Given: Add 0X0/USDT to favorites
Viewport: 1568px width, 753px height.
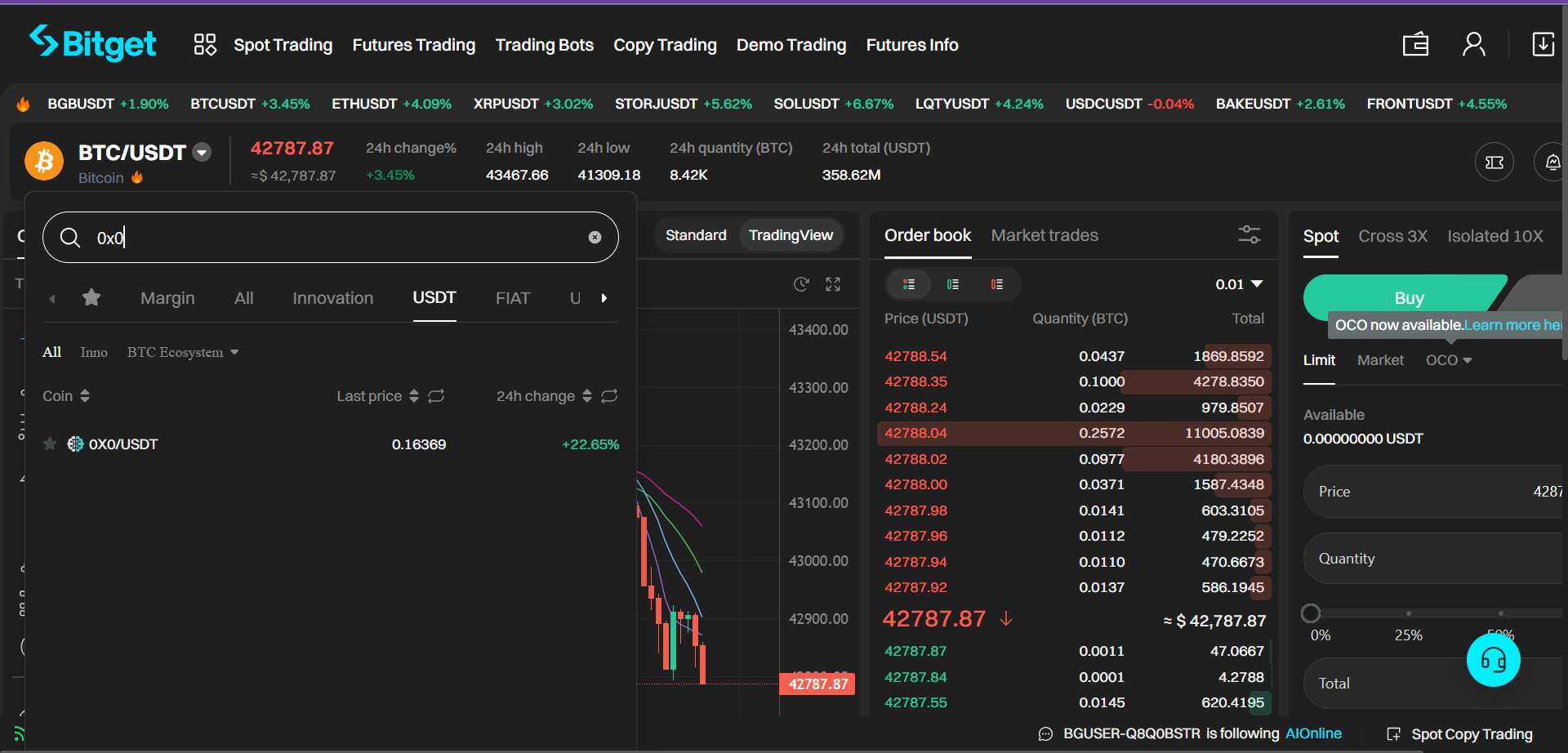Looking at the screenshot, I should 50,443.
